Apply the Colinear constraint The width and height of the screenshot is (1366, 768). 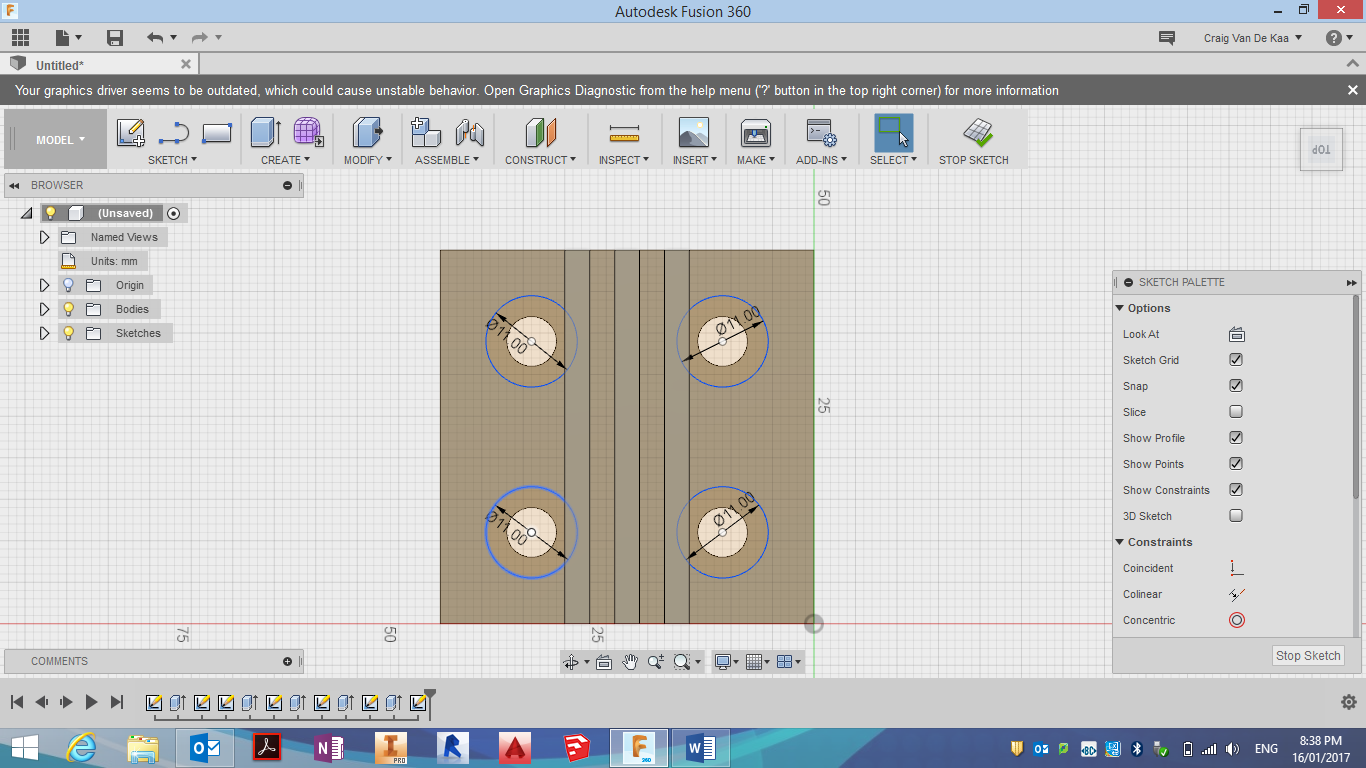point(1237,594)
